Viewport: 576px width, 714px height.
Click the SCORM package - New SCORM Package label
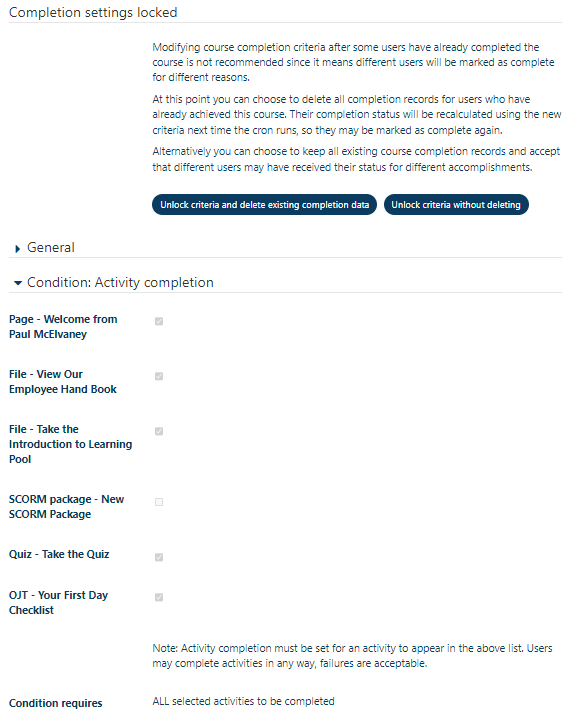click(x=66, y=507)
